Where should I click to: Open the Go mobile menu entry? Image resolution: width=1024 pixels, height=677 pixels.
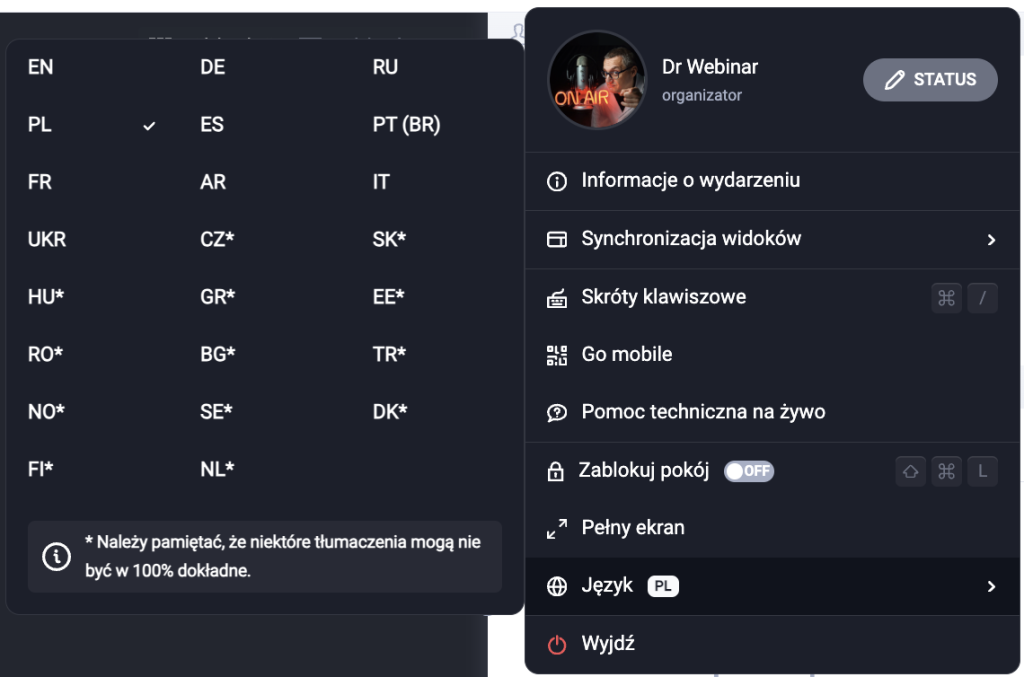772,354
